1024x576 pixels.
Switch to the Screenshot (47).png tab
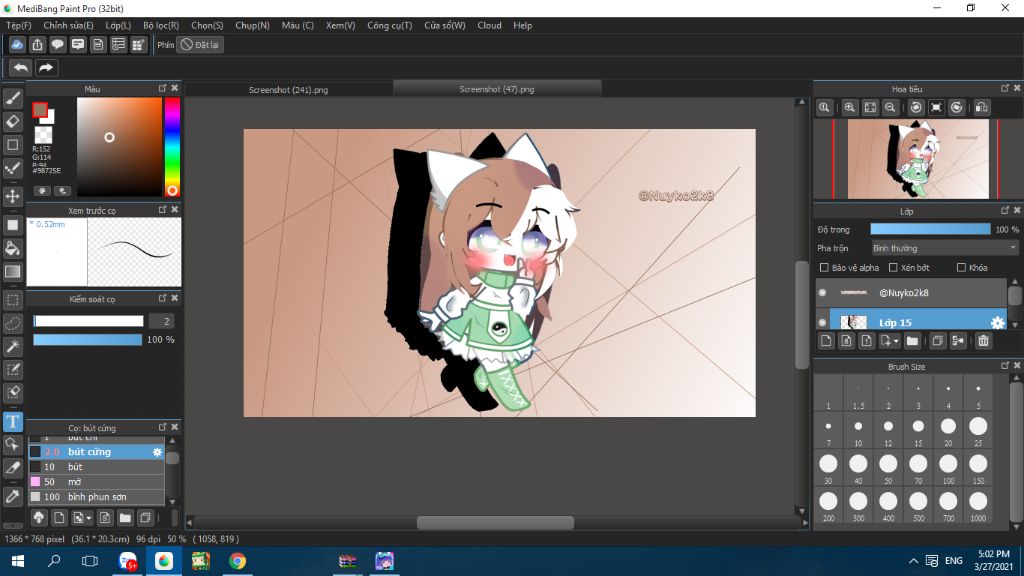496,89
